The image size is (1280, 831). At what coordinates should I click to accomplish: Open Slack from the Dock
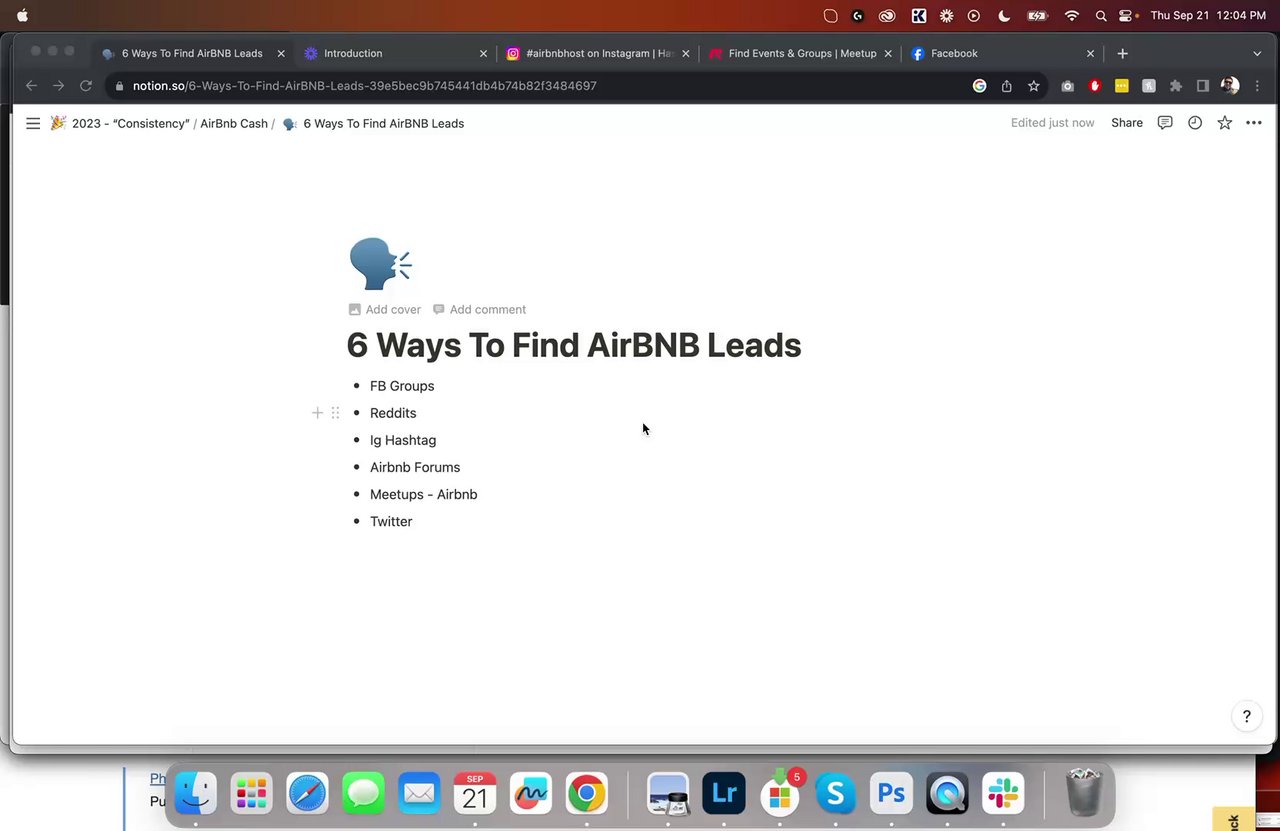1003,794
